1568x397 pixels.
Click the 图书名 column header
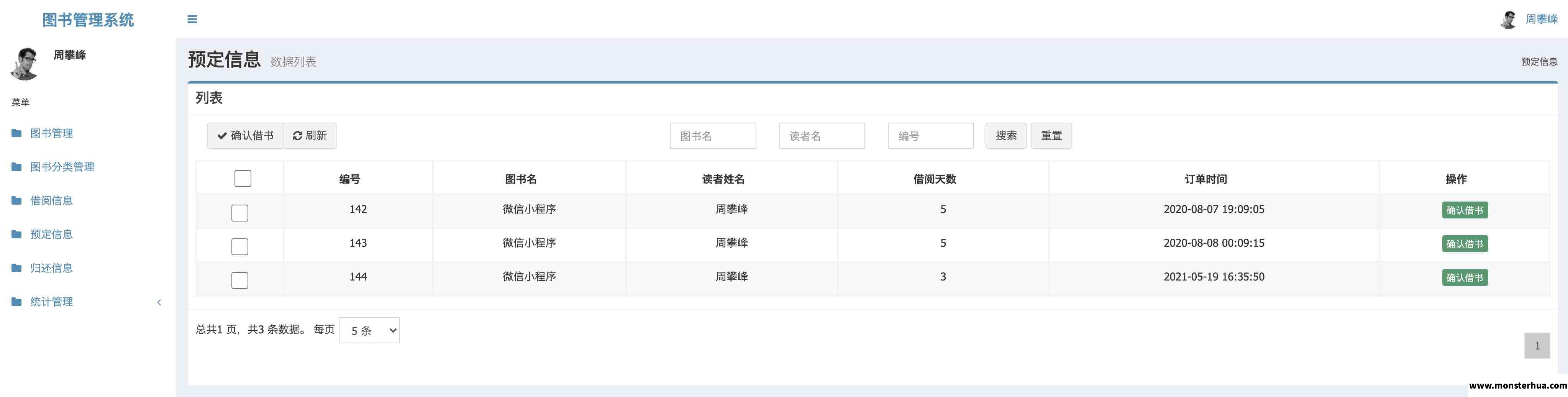[520, 179]
